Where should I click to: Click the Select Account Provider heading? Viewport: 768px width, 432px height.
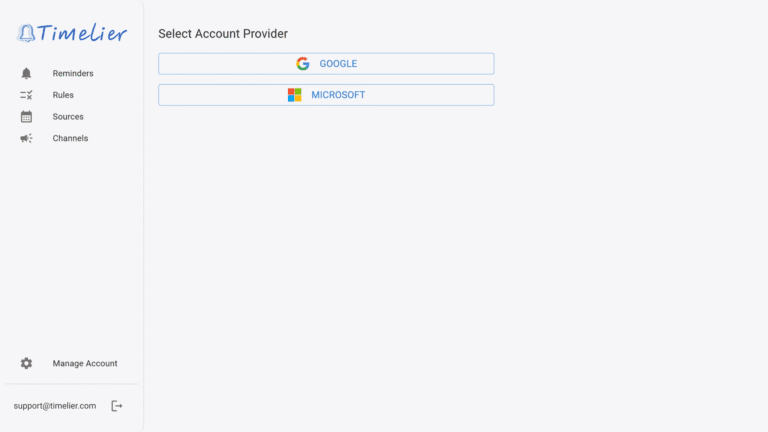(223, 34)
